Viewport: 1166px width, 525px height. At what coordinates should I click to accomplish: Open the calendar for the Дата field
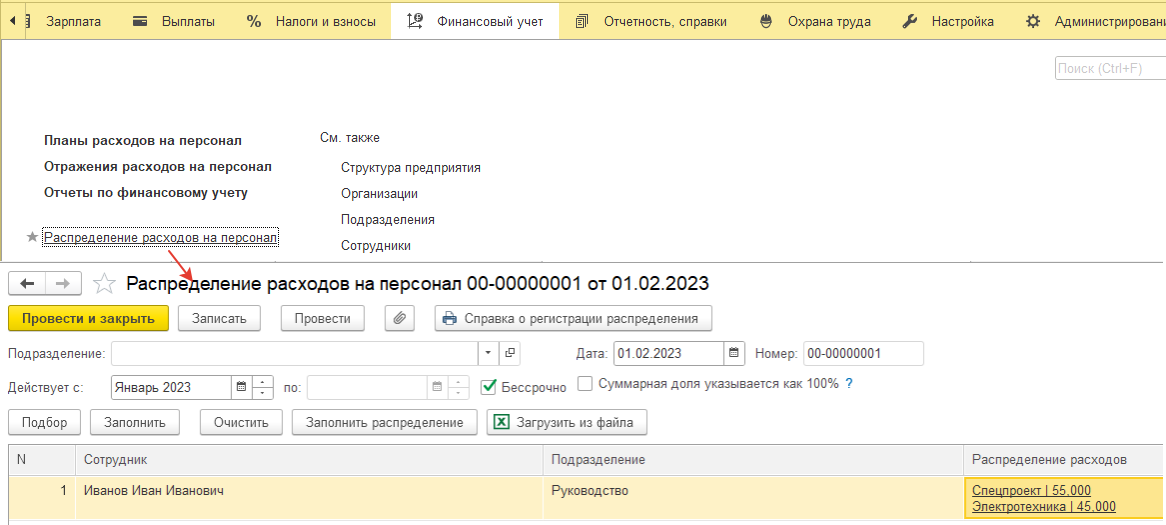(734, 353)
